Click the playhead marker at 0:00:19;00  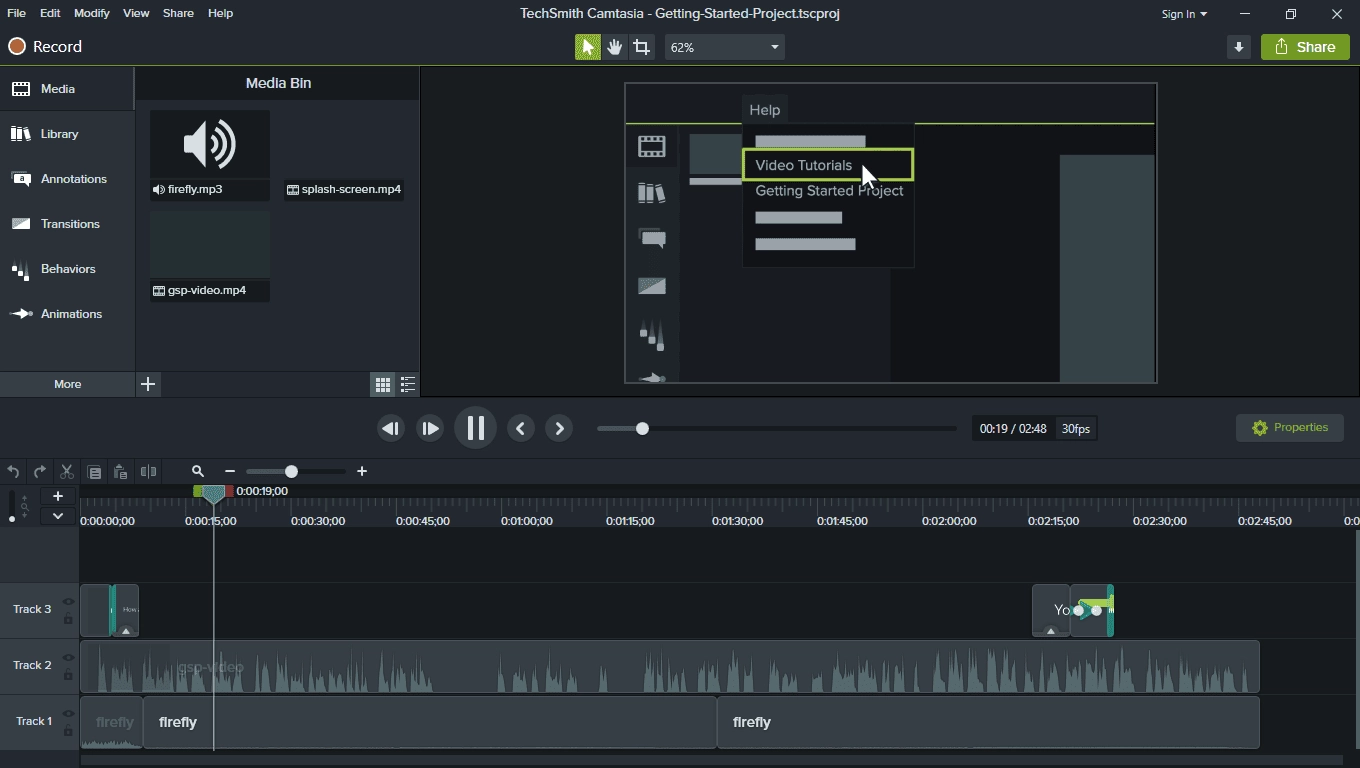pyautogui.click(x=213, y=493)
